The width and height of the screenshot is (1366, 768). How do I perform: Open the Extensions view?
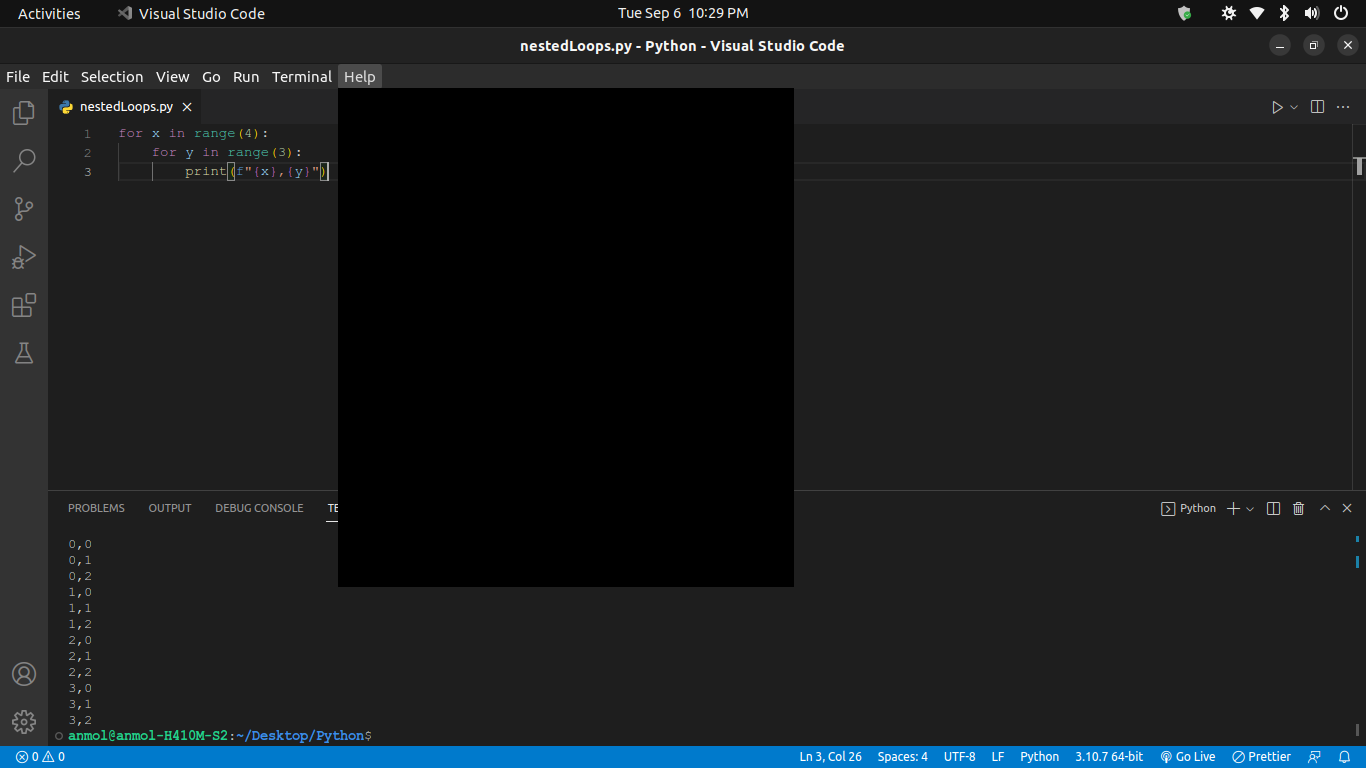coord(22,305)
